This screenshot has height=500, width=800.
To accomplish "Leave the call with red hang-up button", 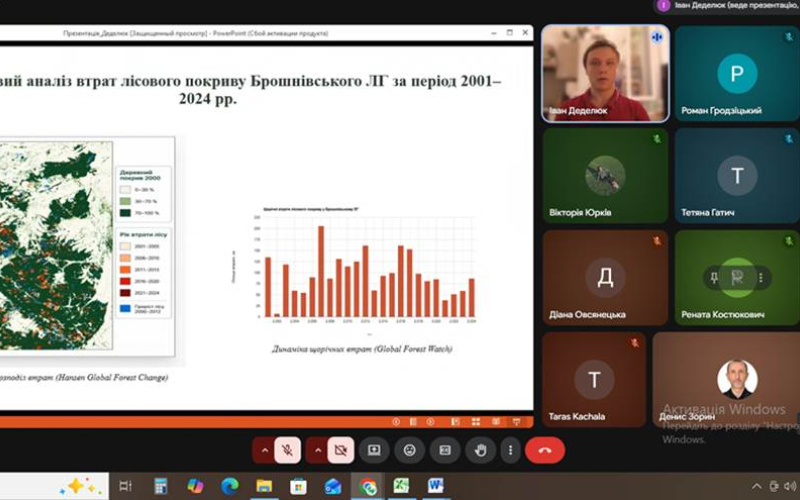I will click(545, 450).
